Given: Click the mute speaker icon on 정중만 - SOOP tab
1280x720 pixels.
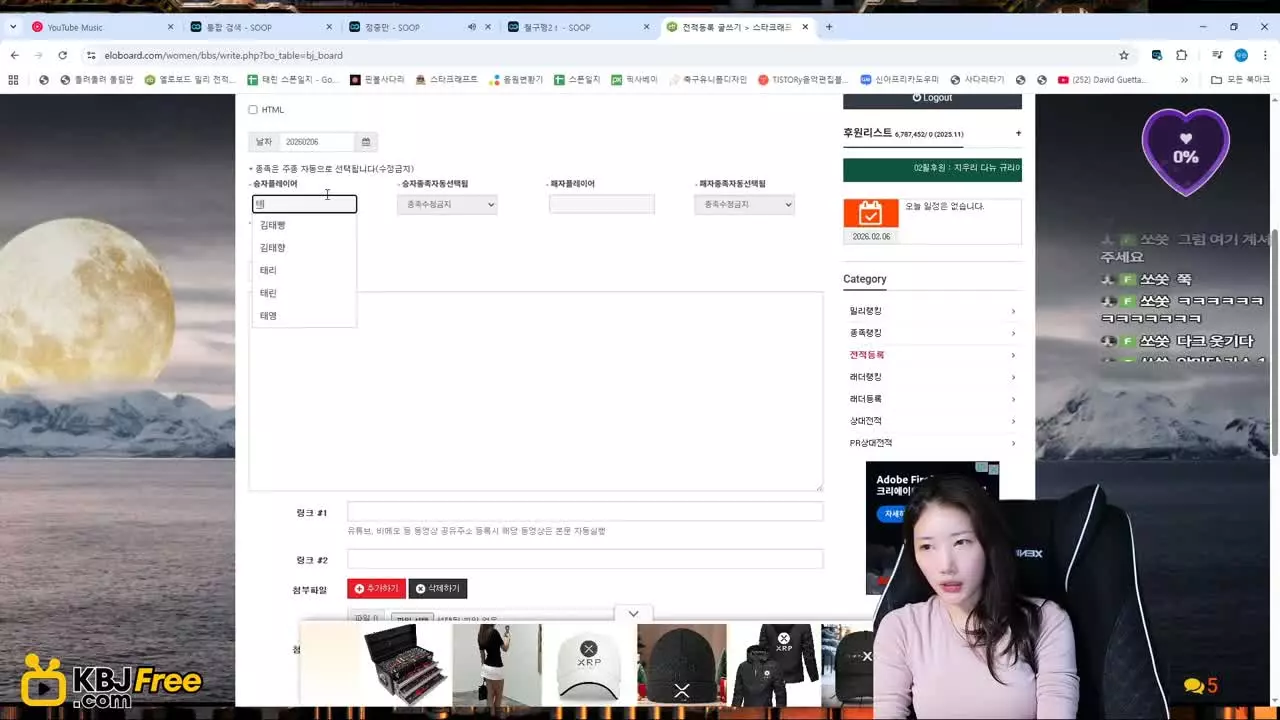Looking at the screenshot, I should click(471, 27).
